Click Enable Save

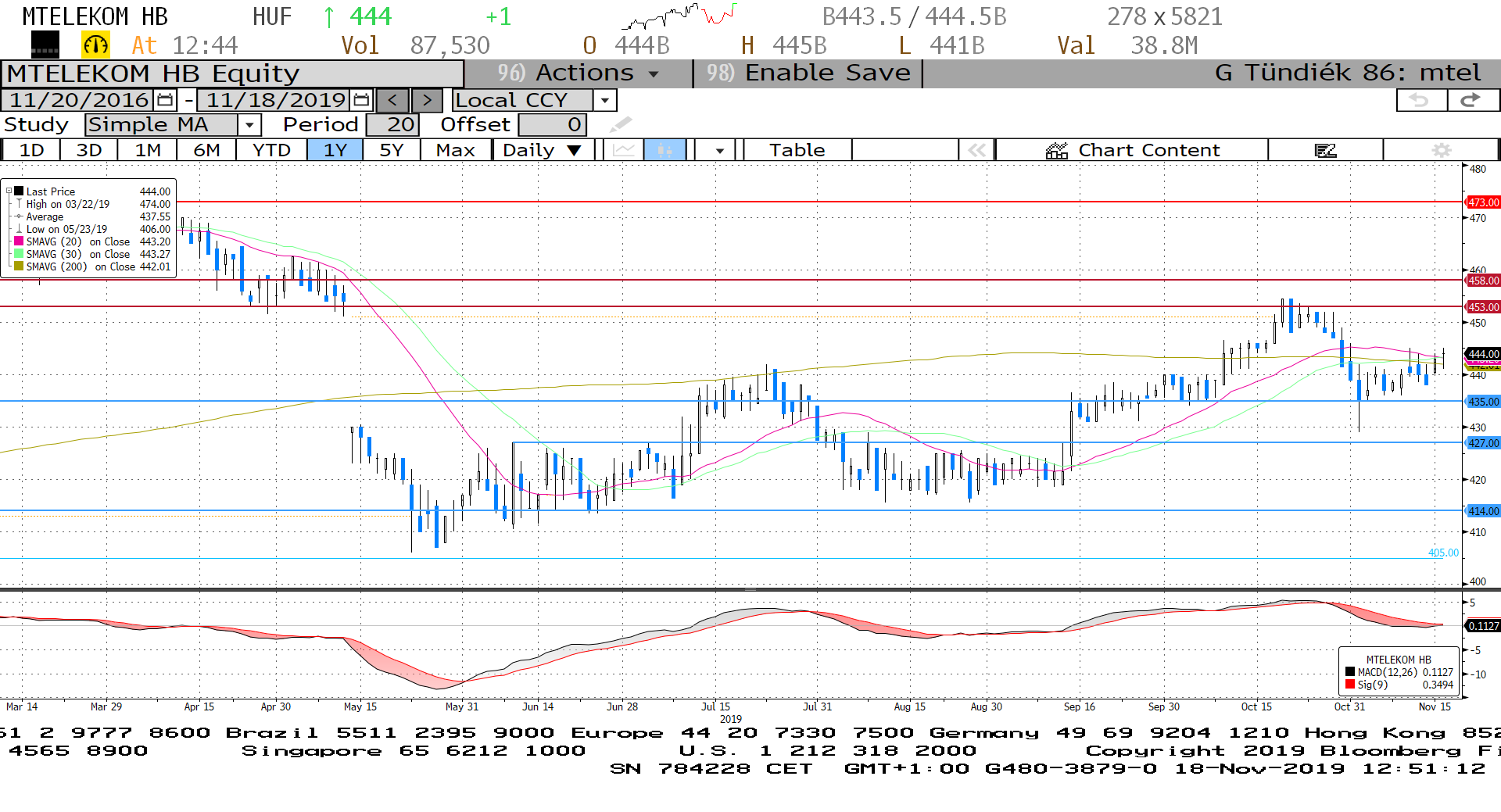808,73
